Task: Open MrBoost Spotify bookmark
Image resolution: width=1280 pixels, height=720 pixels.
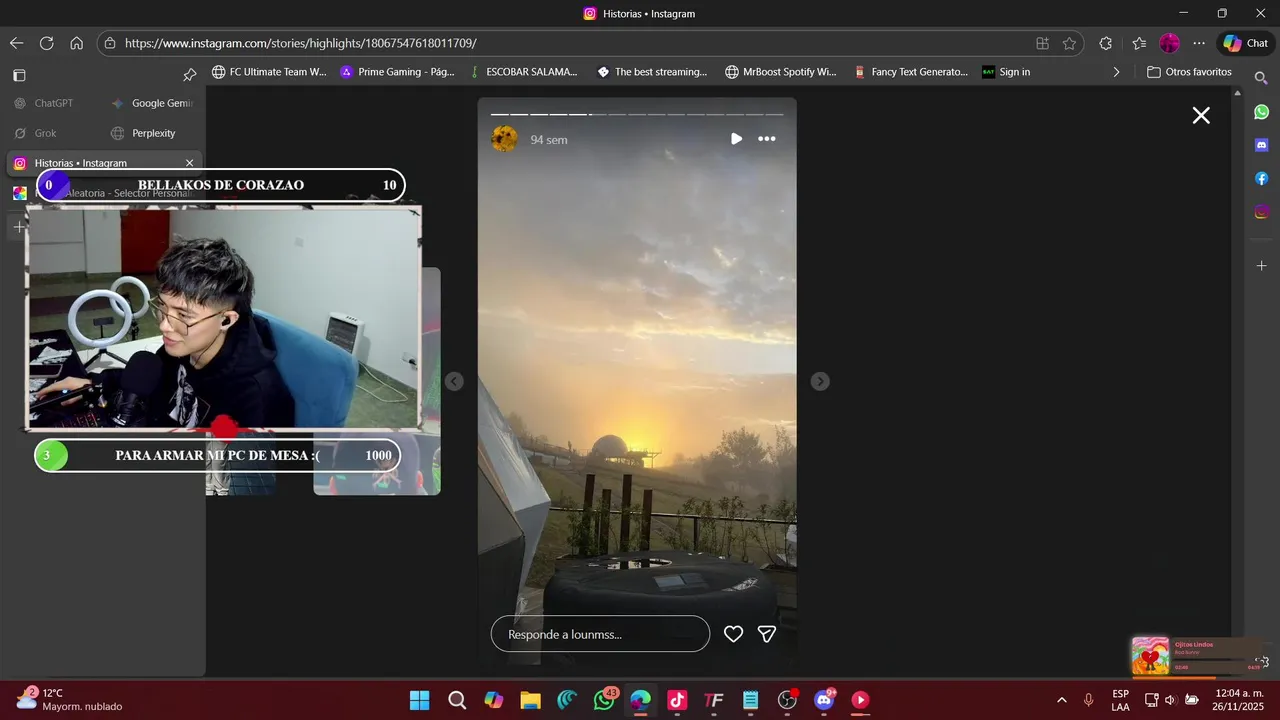Action: (781, 72)
